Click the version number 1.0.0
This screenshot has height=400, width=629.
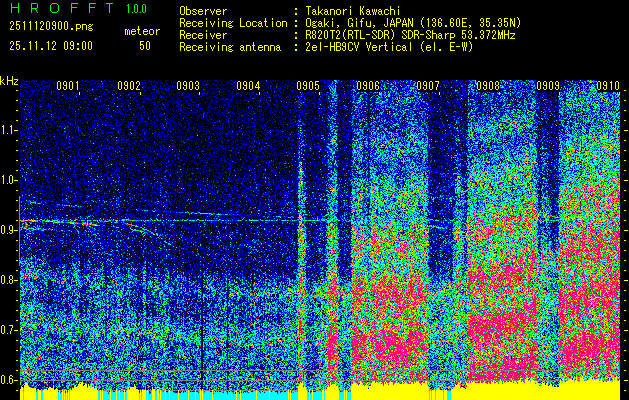point(136,8)
